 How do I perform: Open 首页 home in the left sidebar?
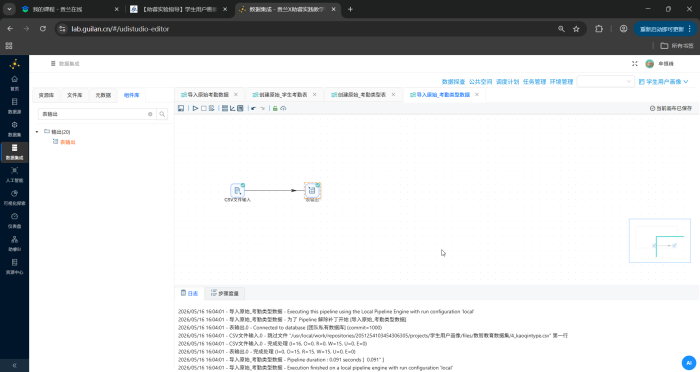pyautogui.click(x=14, y=83)
